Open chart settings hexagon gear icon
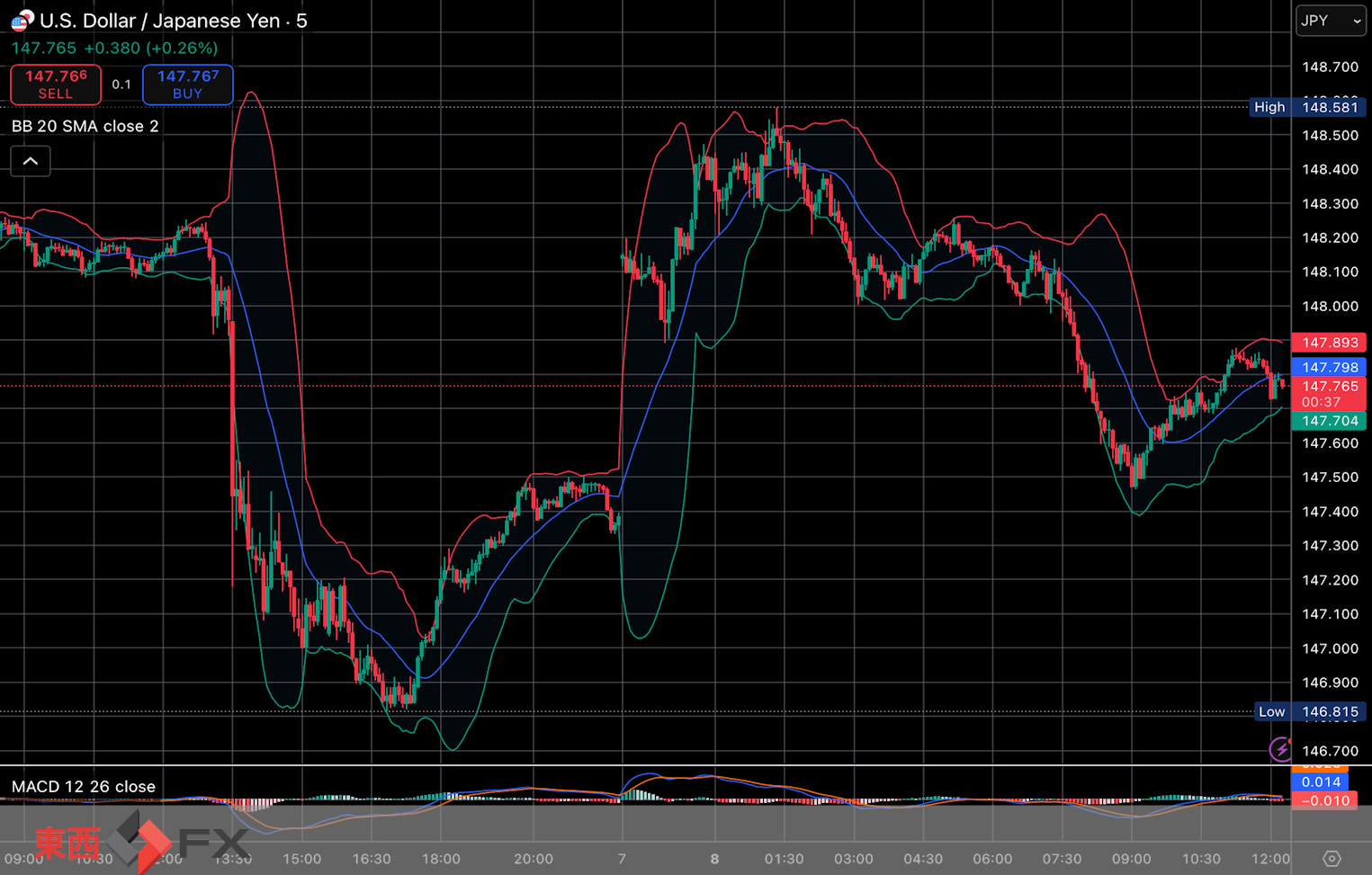Viewport: 1372px width, 875px height. click(x=1332, y=859)
